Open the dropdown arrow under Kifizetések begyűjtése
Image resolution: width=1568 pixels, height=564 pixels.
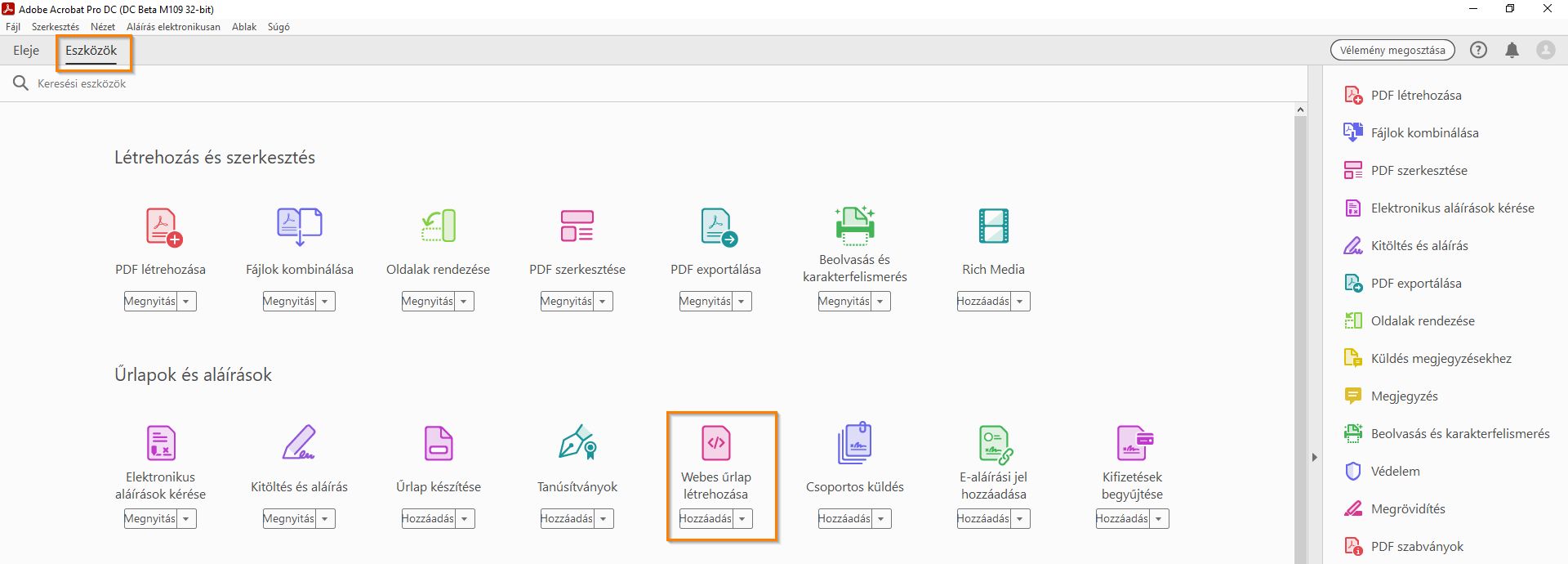(x=1159, y=519)
